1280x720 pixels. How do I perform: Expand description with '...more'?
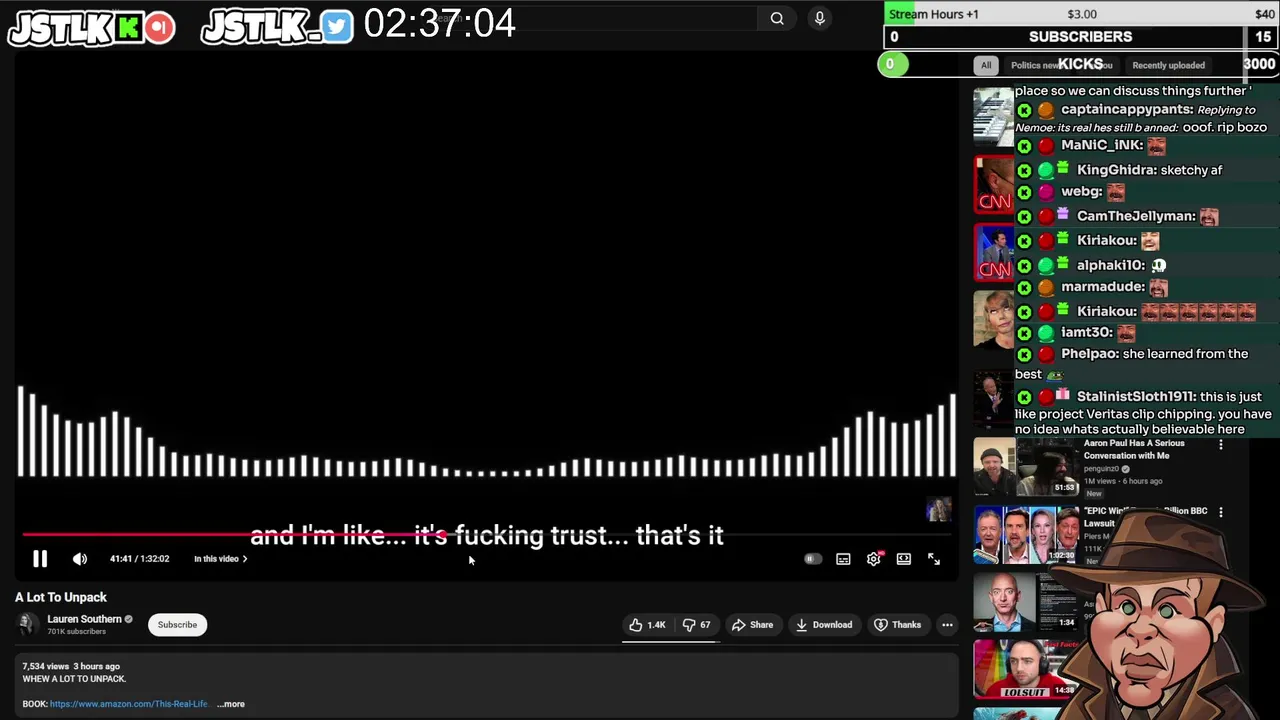pyautogui.click(x=231, y=704)
